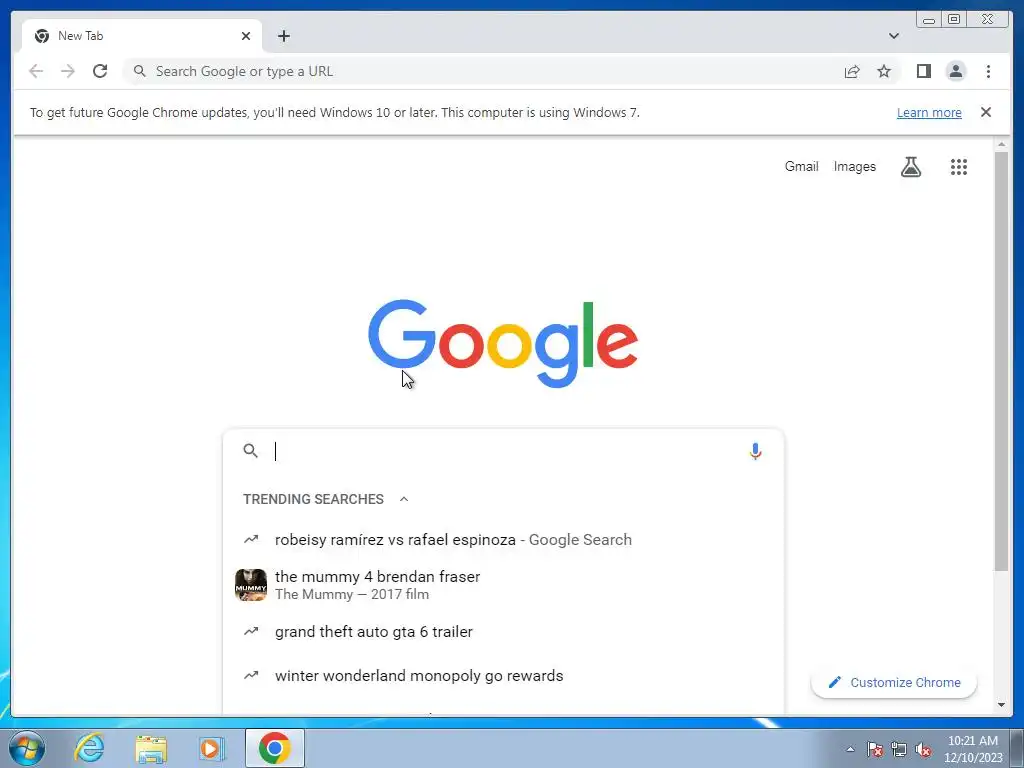Click the page scrollbar up arrow
1024x768 pixels.
click(x=1001, y=144)
